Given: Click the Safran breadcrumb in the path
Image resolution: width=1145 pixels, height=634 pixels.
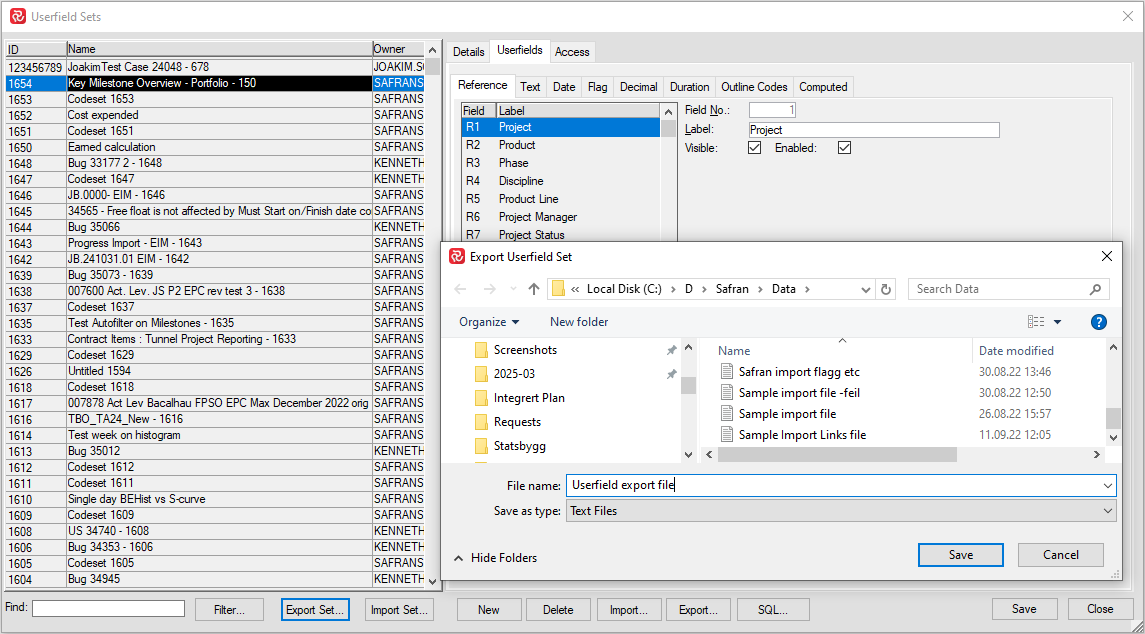Looking at the screenshot, I should tap(732, 289).
